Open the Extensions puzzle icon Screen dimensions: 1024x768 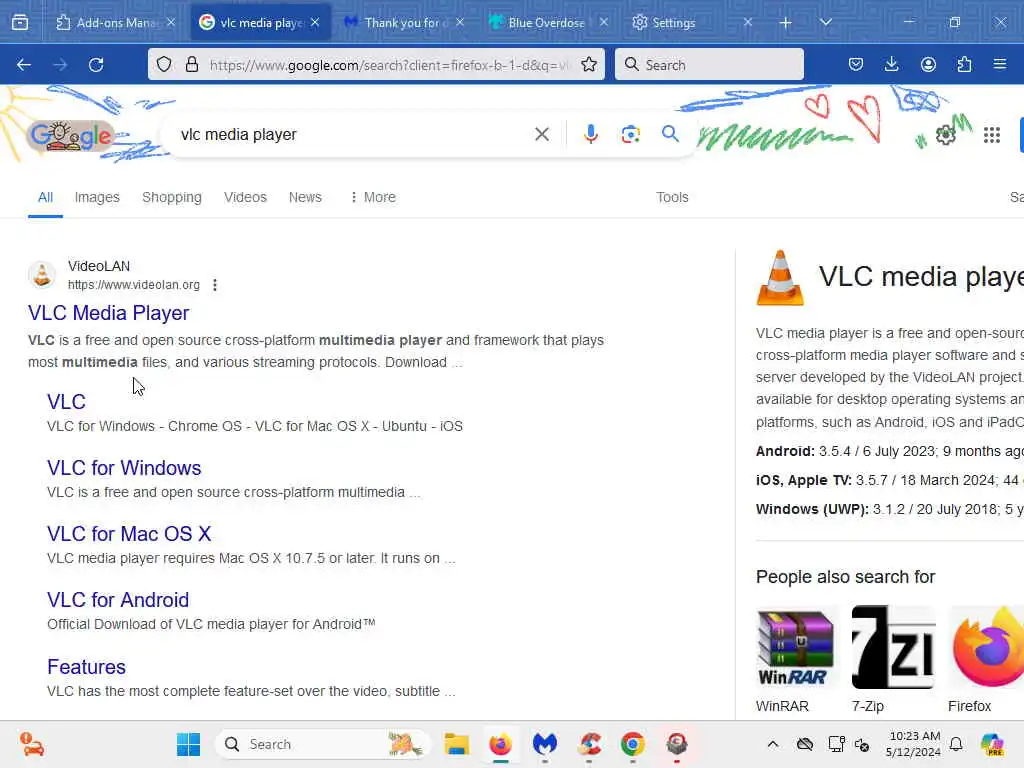(964, 65)
